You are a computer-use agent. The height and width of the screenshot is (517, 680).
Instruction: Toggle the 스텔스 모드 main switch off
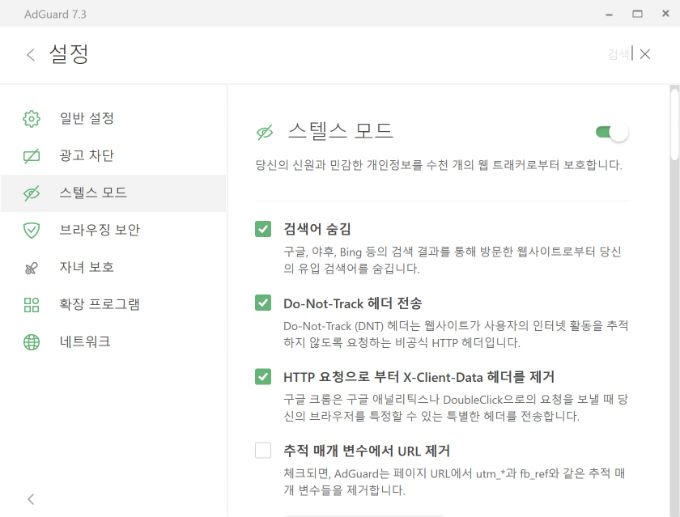tap(612, 132)
